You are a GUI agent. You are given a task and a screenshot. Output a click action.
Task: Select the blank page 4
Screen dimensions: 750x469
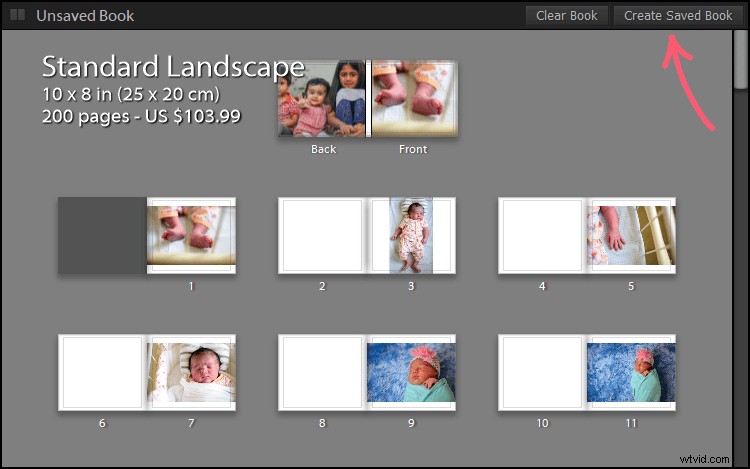click(x=542, y=235)
